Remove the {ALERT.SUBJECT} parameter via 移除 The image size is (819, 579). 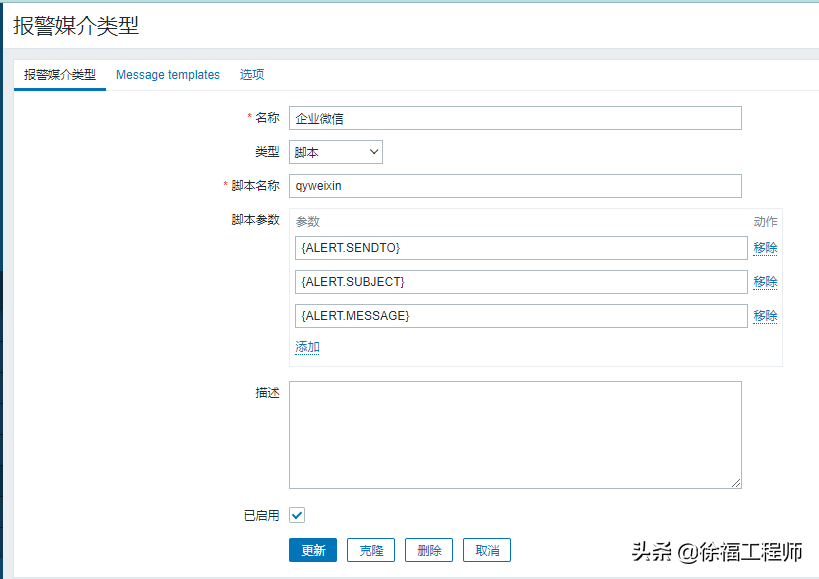click(765, 282)
